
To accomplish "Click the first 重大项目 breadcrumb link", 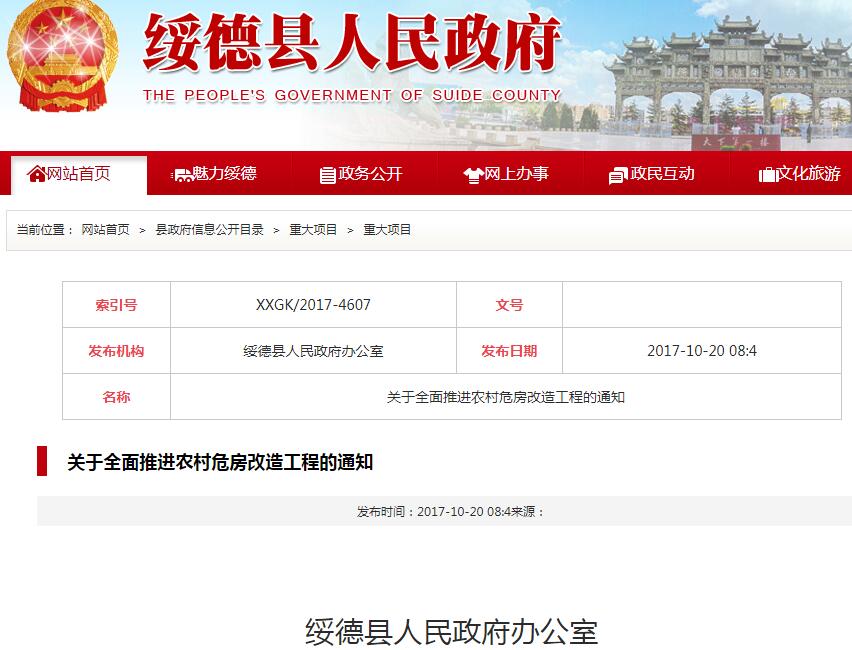I will tap(313, 230).
